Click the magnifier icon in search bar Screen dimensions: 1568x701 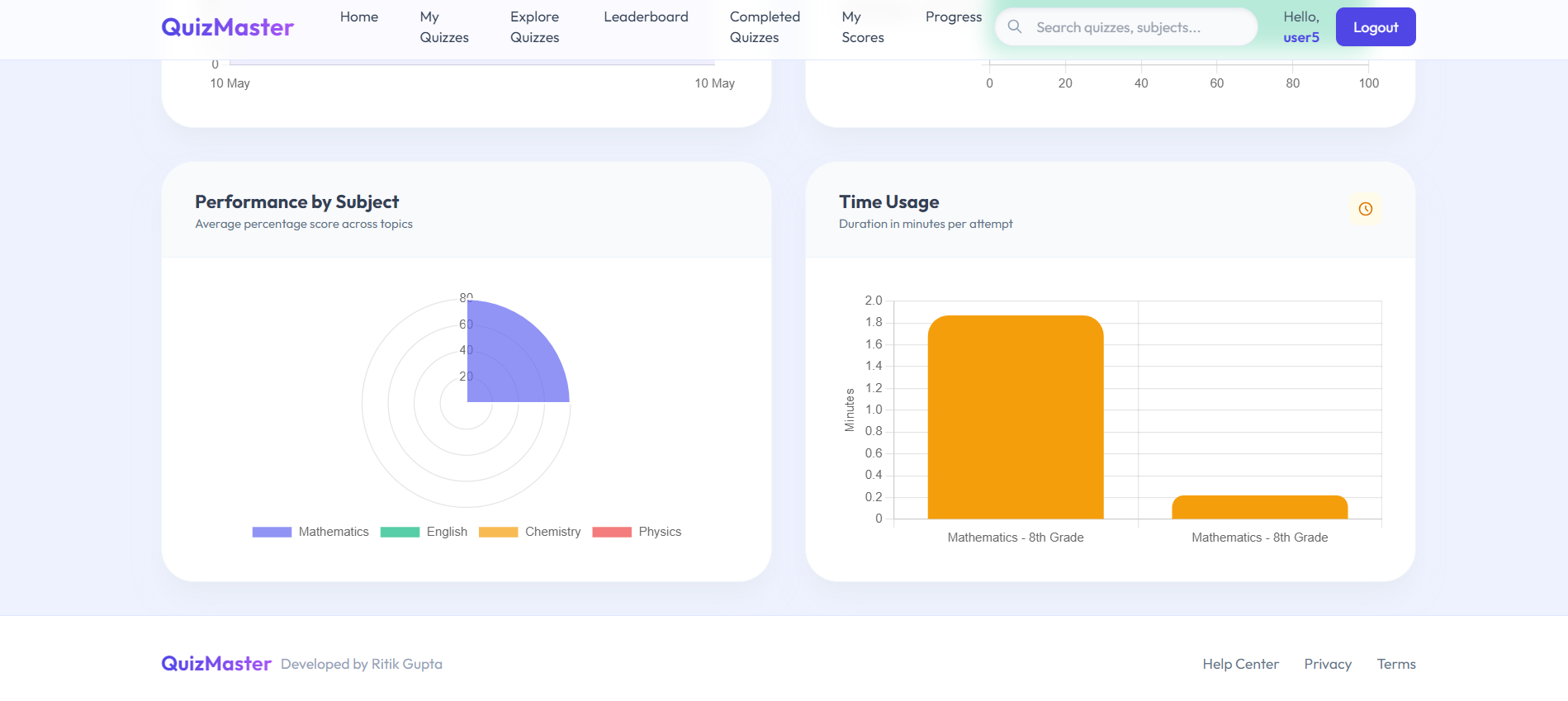[x=1015, y=26]
